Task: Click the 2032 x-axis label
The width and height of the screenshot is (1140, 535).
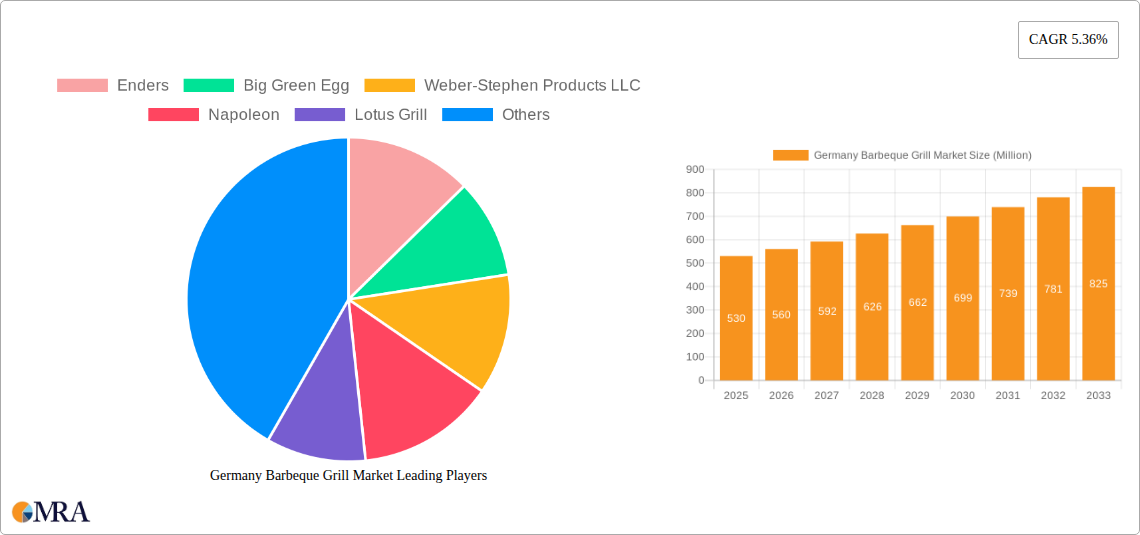Action: (1053, 395)
